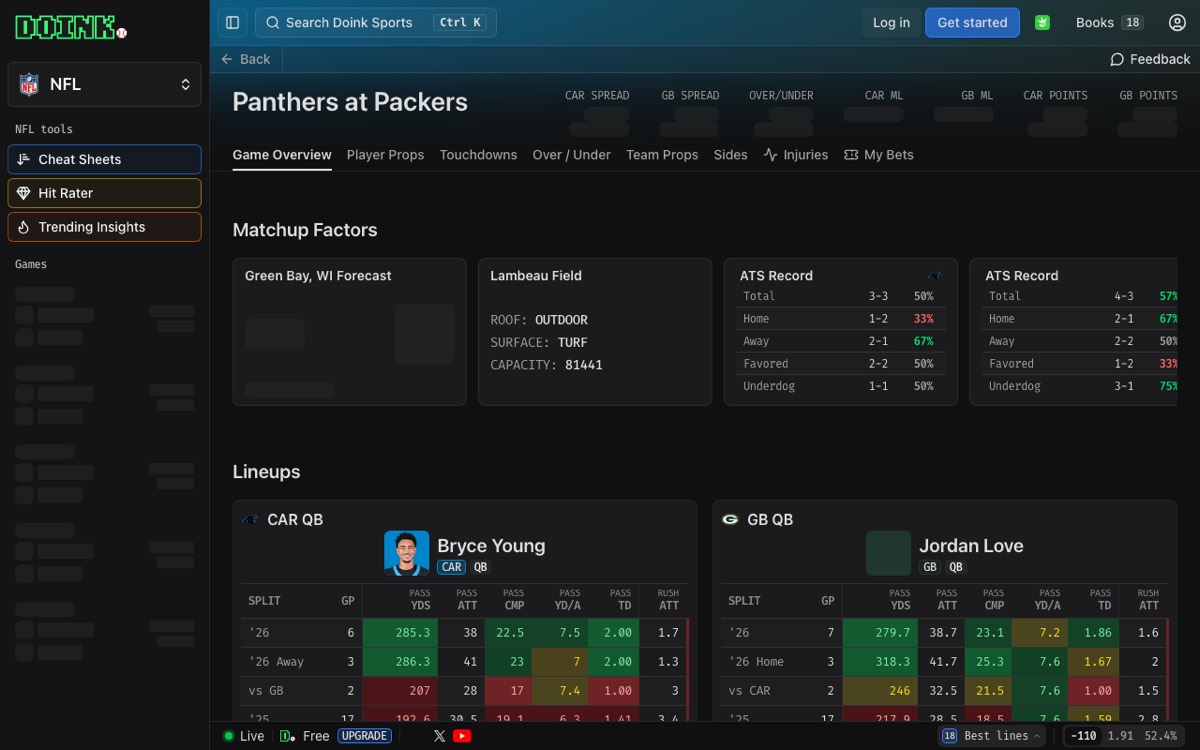Open the Hit Rater tool

point(105,193)
